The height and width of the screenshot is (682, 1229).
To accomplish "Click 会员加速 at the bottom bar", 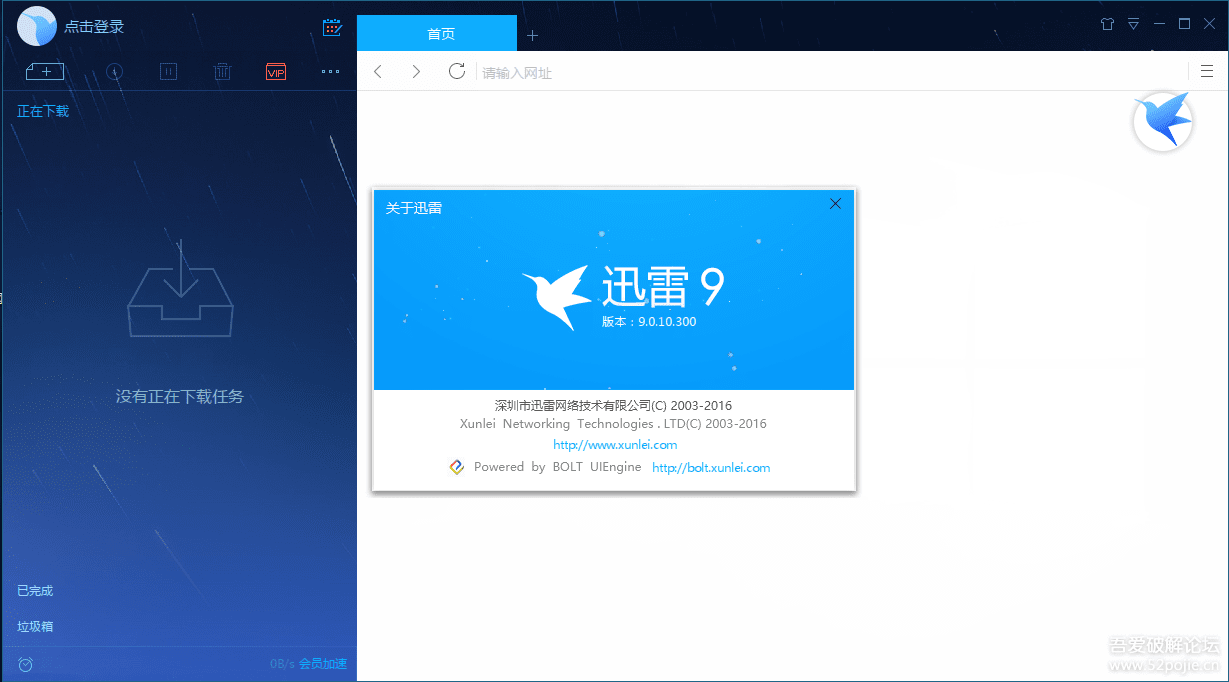I will point(321,663).
